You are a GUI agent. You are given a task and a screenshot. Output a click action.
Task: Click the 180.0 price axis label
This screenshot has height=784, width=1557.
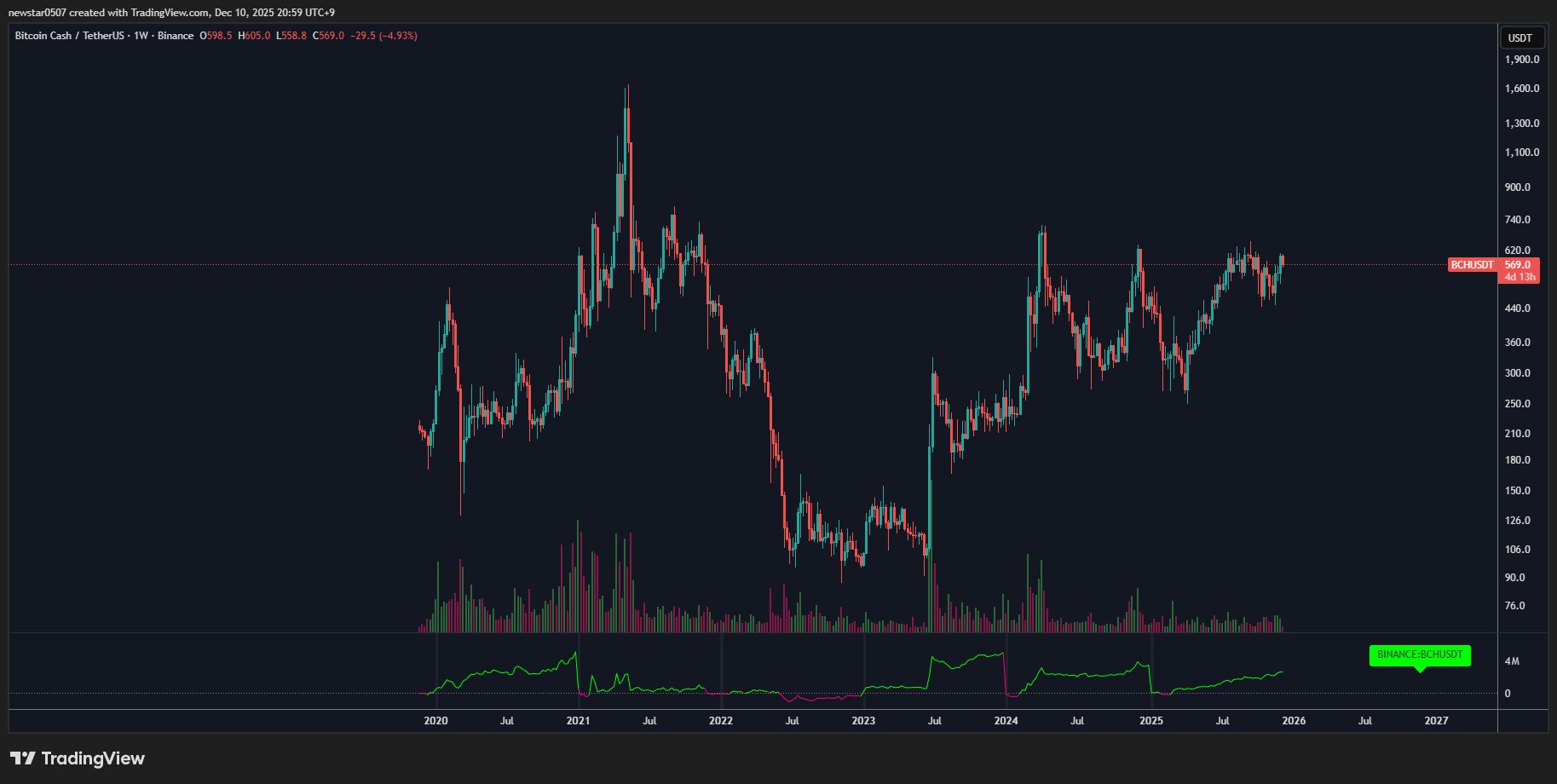coord(1518,460)
